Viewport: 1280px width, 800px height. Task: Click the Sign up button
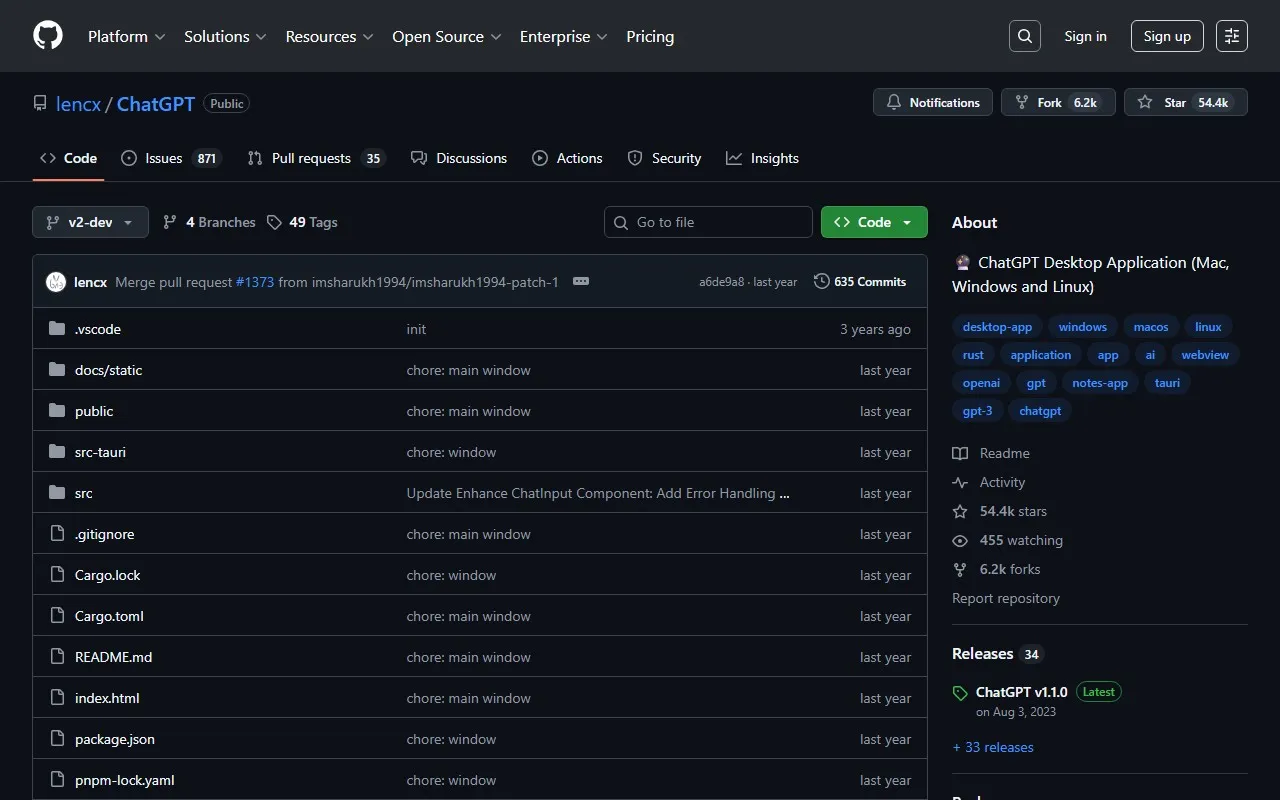click(x=1167, y=36)
